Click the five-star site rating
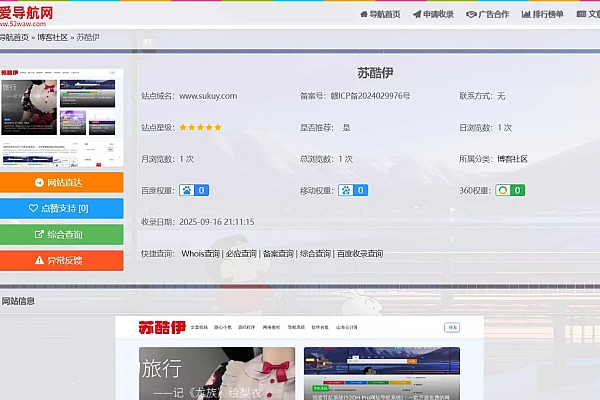This screenshot has width=600, height=400. tap(201, 127)
